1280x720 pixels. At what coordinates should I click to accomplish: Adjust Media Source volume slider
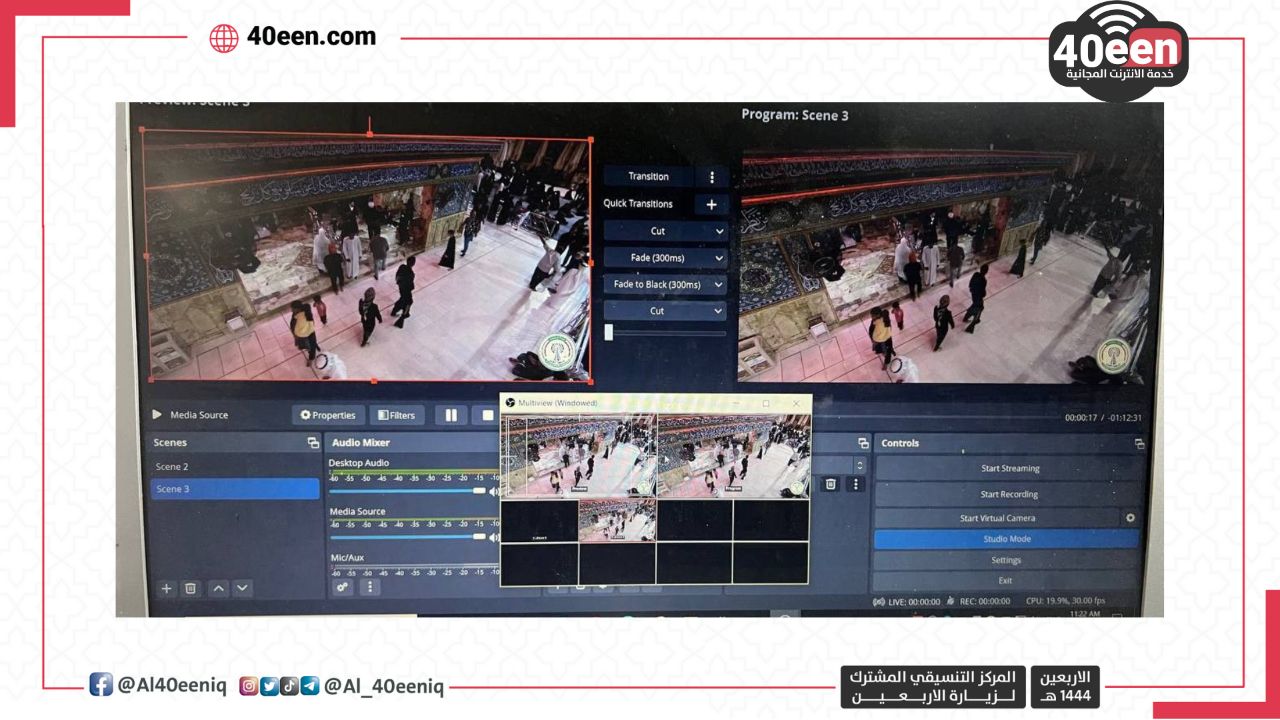[x=407, y=538]
